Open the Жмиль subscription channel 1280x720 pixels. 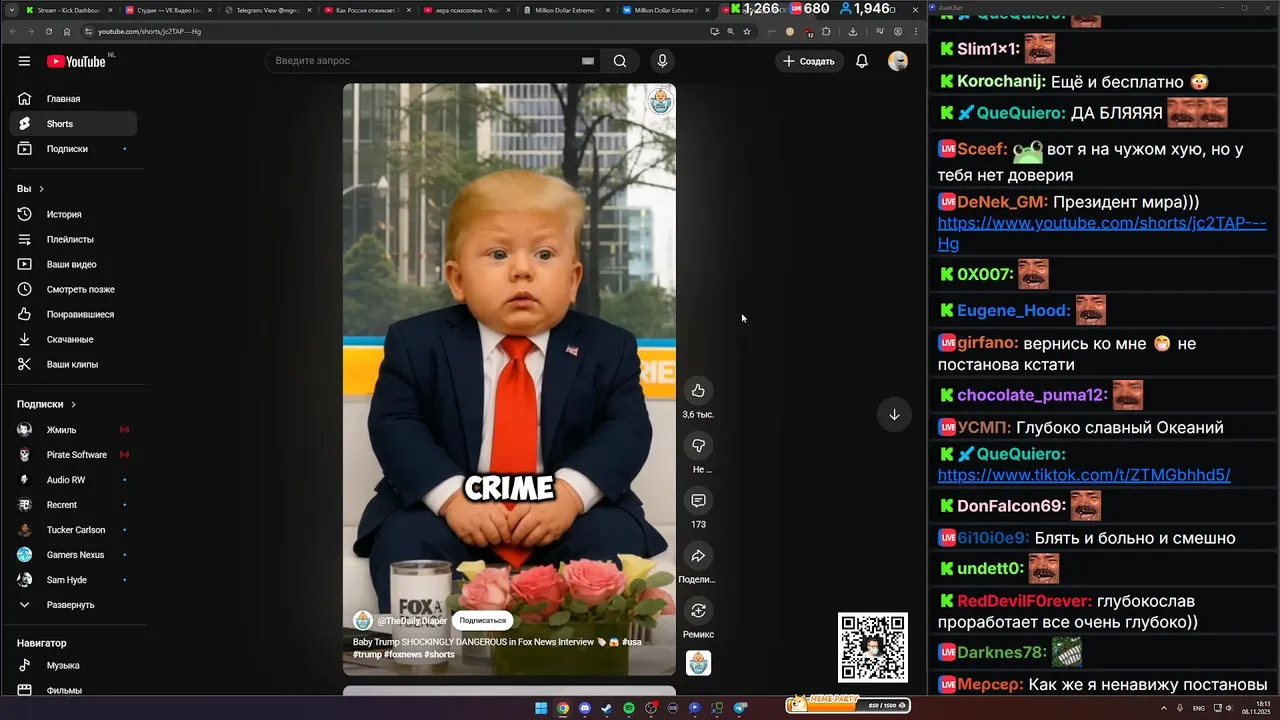[x=72, y=430]
